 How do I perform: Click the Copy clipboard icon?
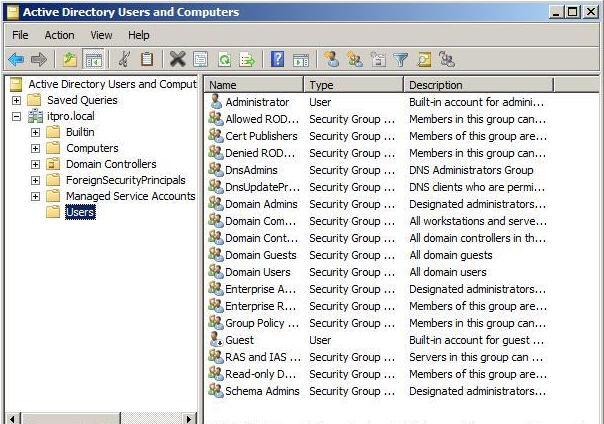[x=147, y=60]
